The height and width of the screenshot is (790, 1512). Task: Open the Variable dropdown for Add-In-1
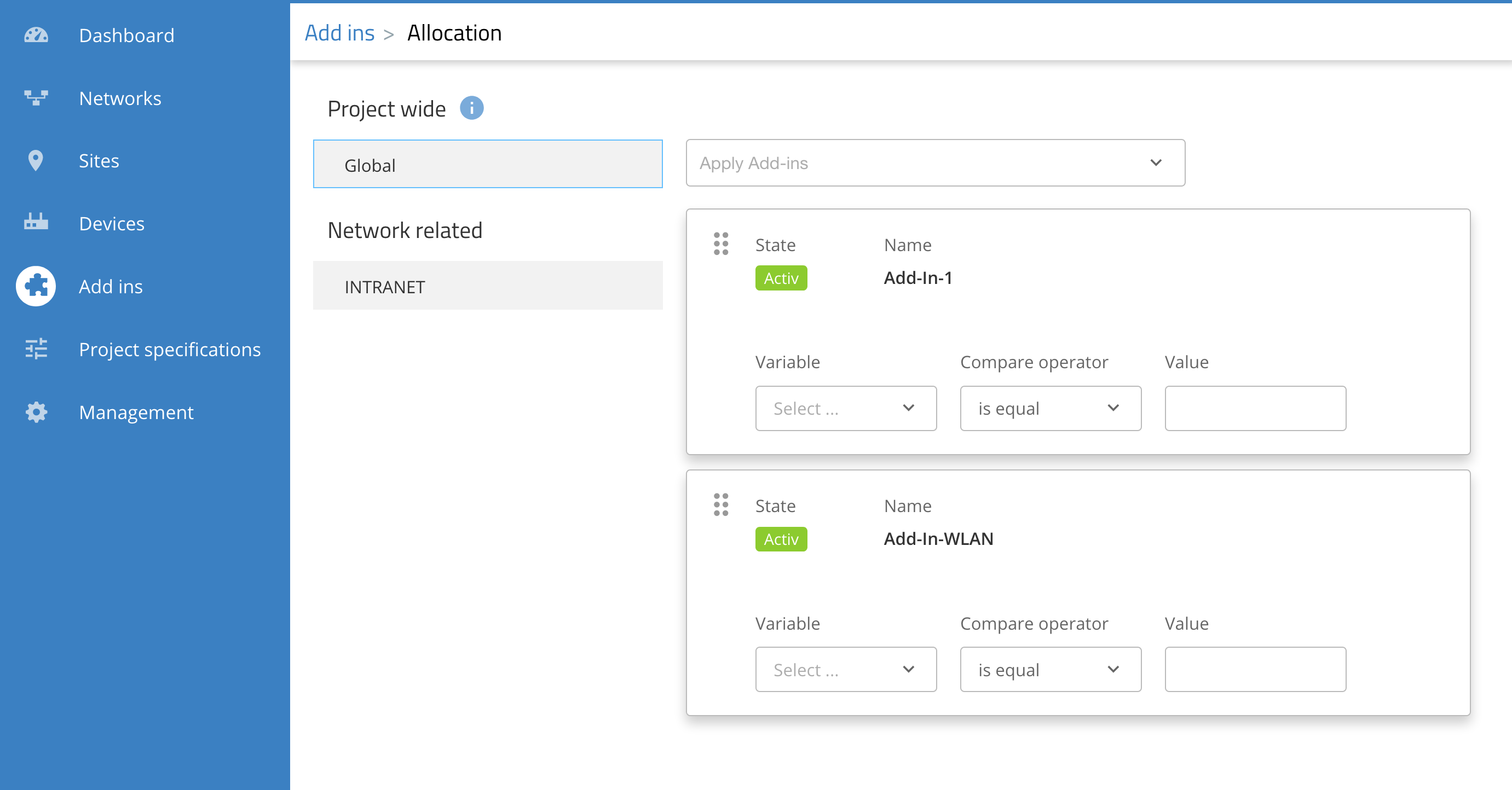click(x=845, y=408)
